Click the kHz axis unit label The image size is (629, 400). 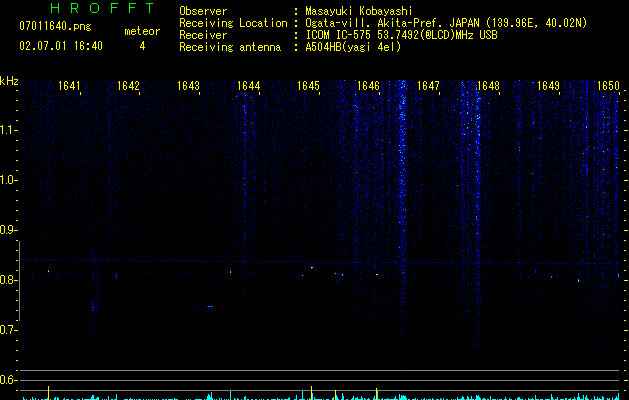tap(9, 81)
